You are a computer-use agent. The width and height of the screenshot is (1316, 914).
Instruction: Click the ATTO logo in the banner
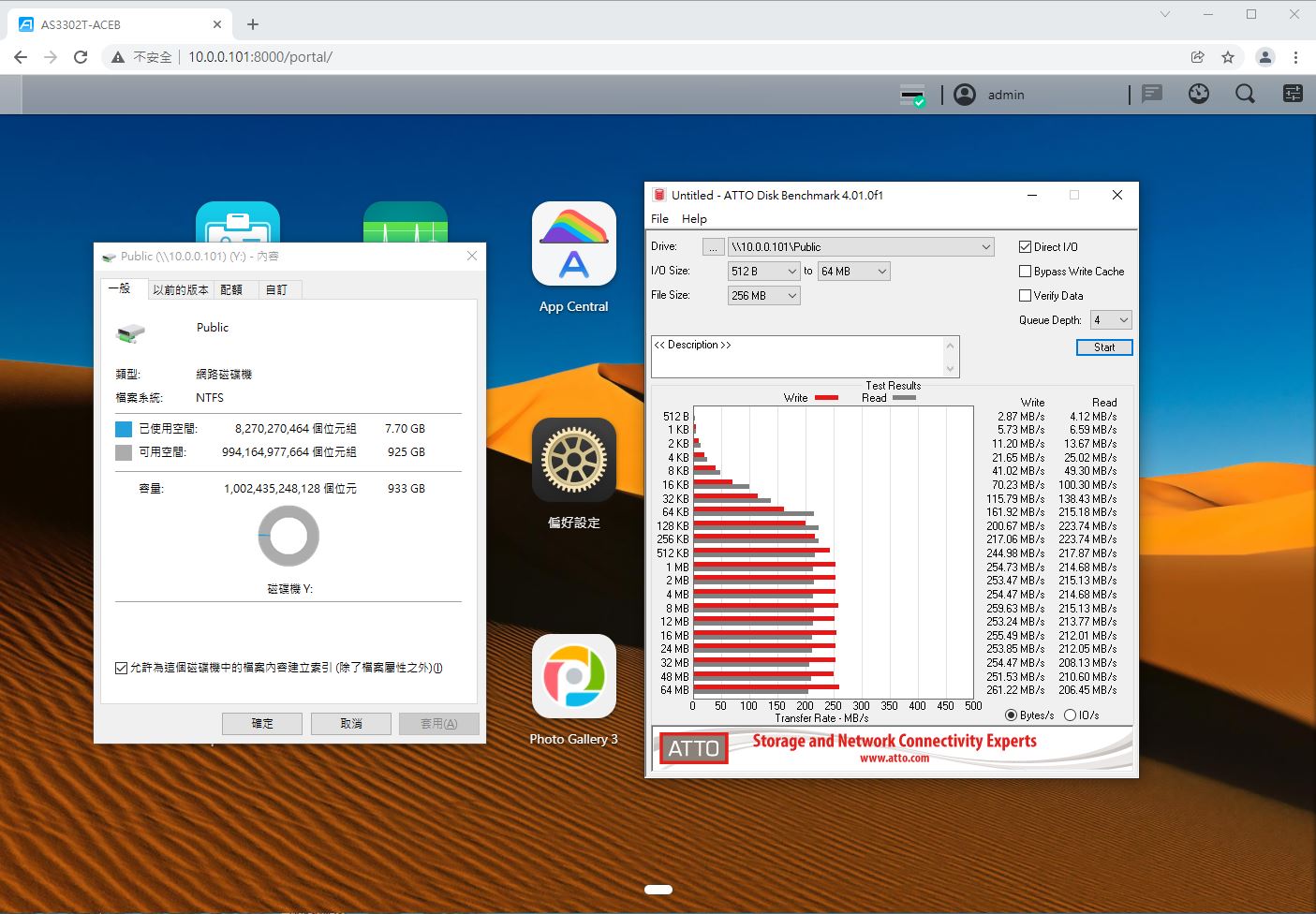[693, 748]
